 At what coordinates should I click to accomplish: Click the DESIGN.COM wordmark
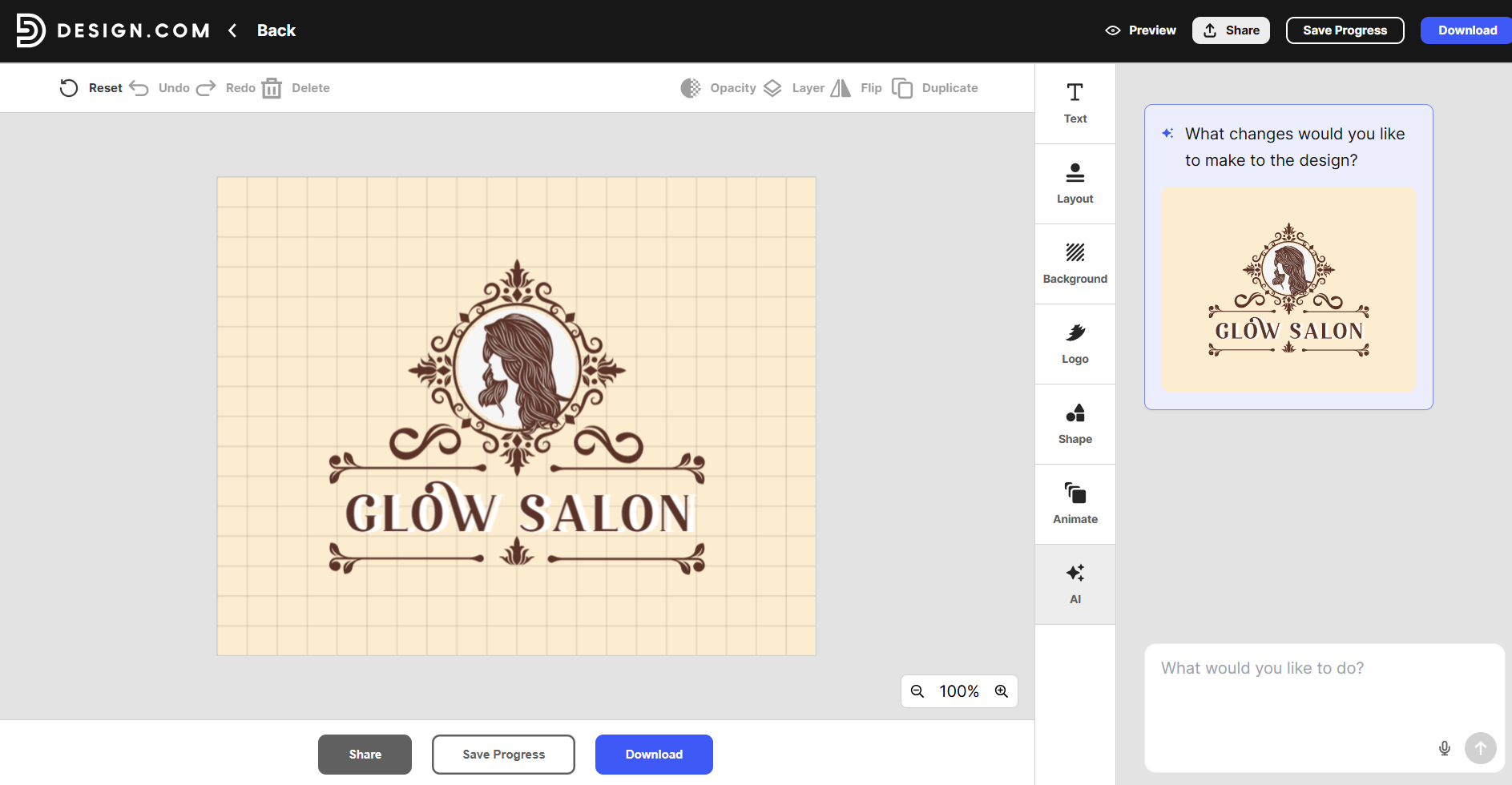pos(134,30)
